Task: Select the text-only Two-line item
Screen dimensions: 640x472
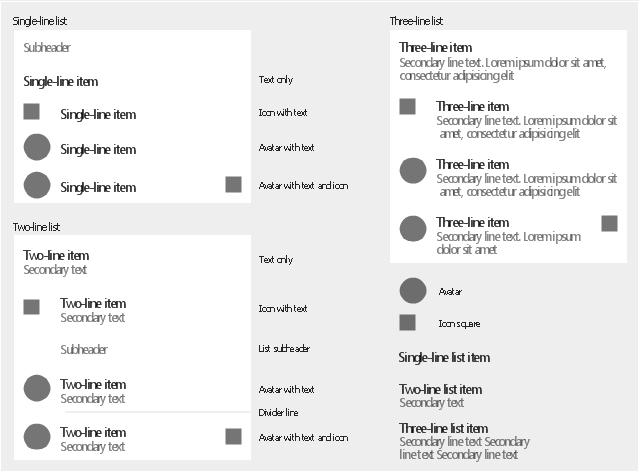Action: click(56, 256)
